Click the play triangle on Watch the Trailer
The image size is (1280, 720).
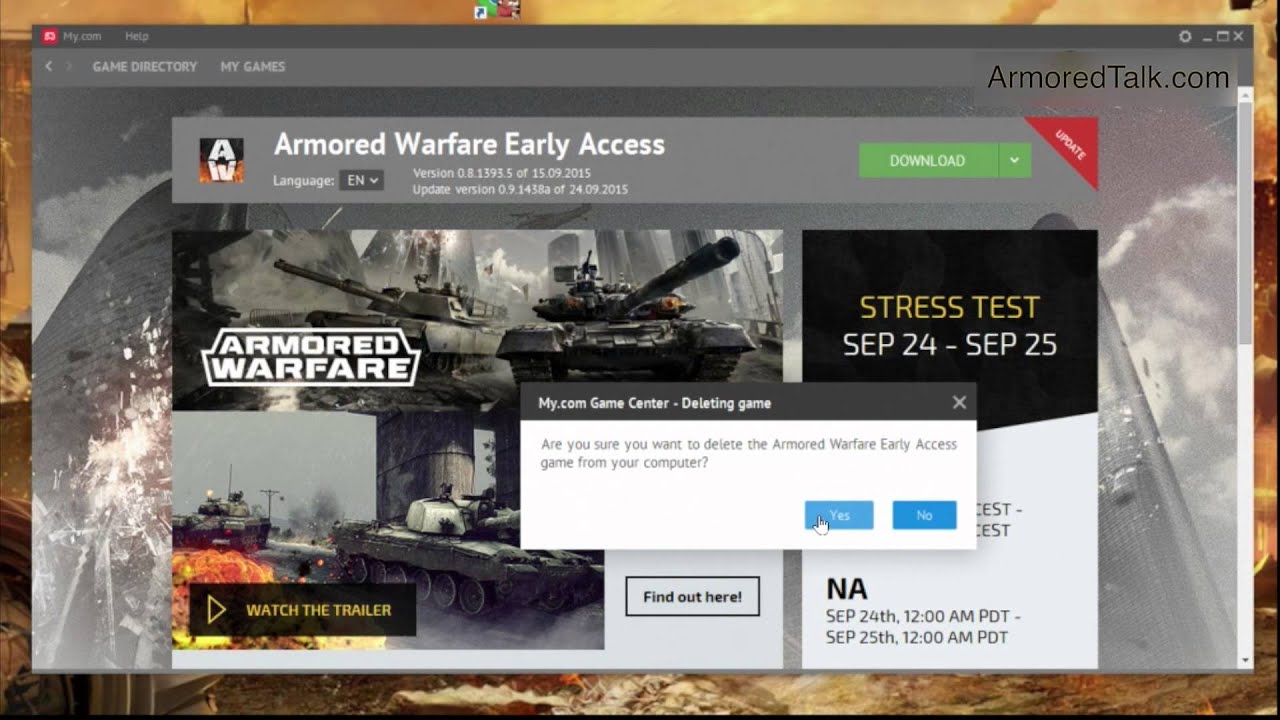pos(216,610)
